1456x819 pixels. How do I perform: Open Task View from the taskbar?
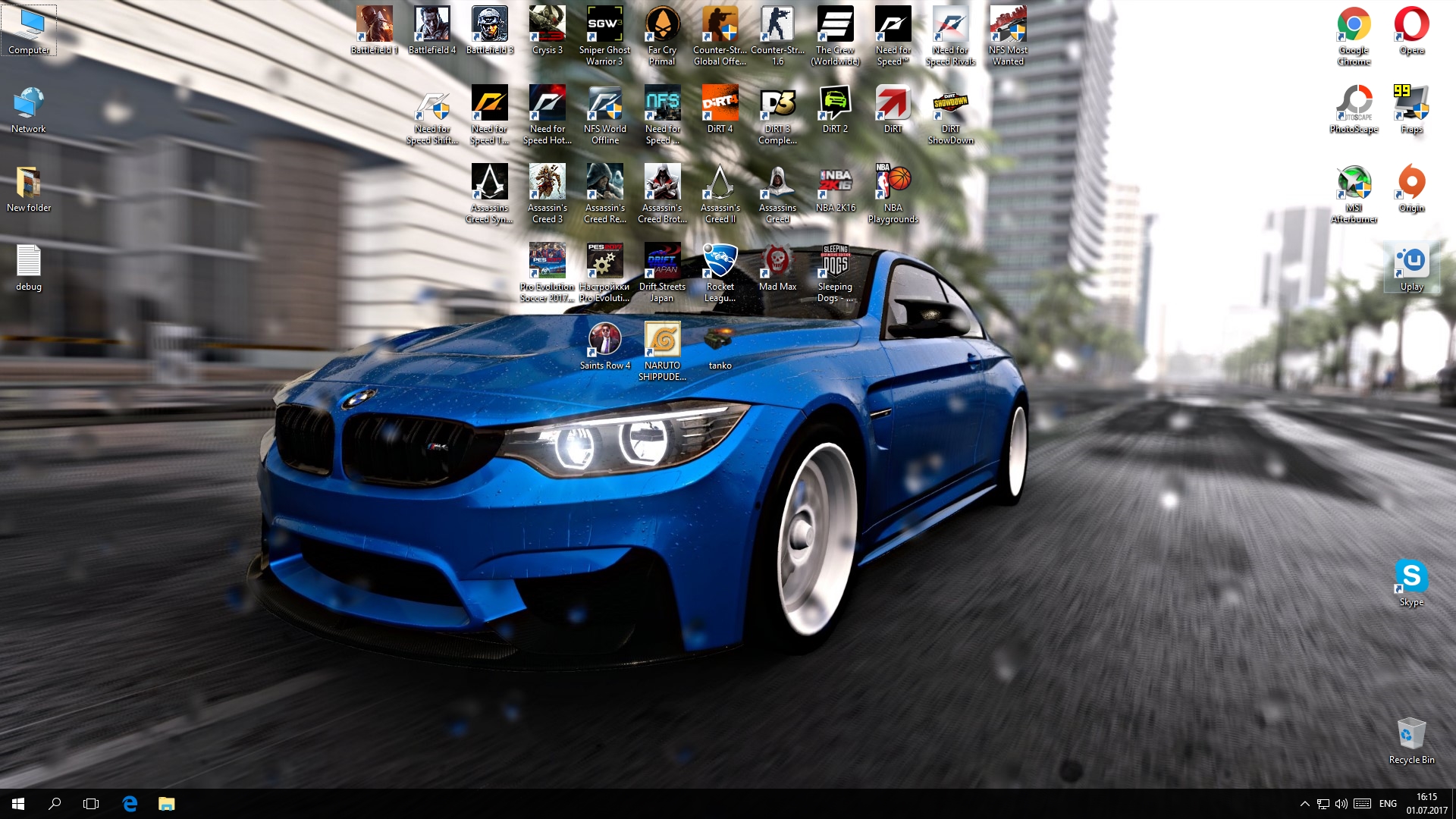pos(91,804)
